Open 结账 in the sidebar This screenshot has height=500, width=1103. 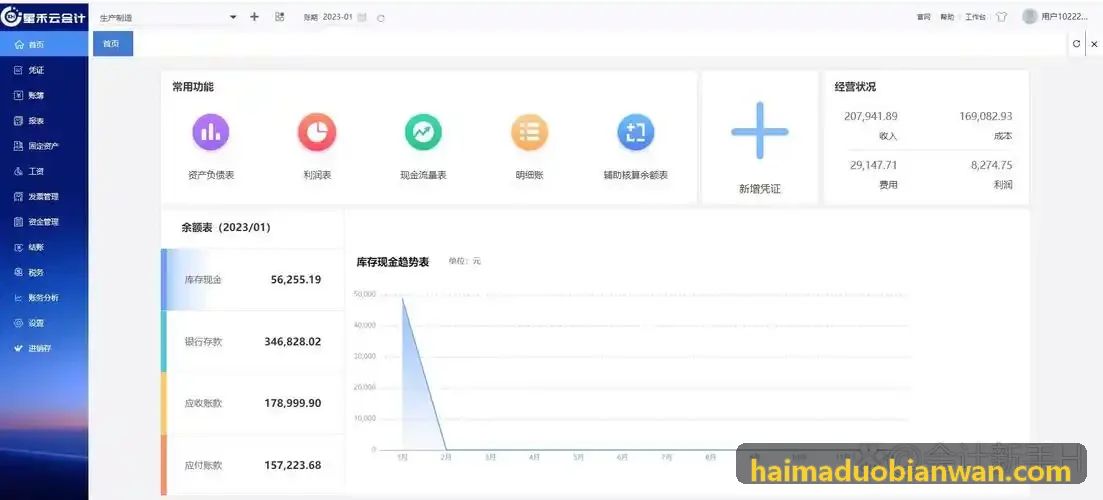44,248
